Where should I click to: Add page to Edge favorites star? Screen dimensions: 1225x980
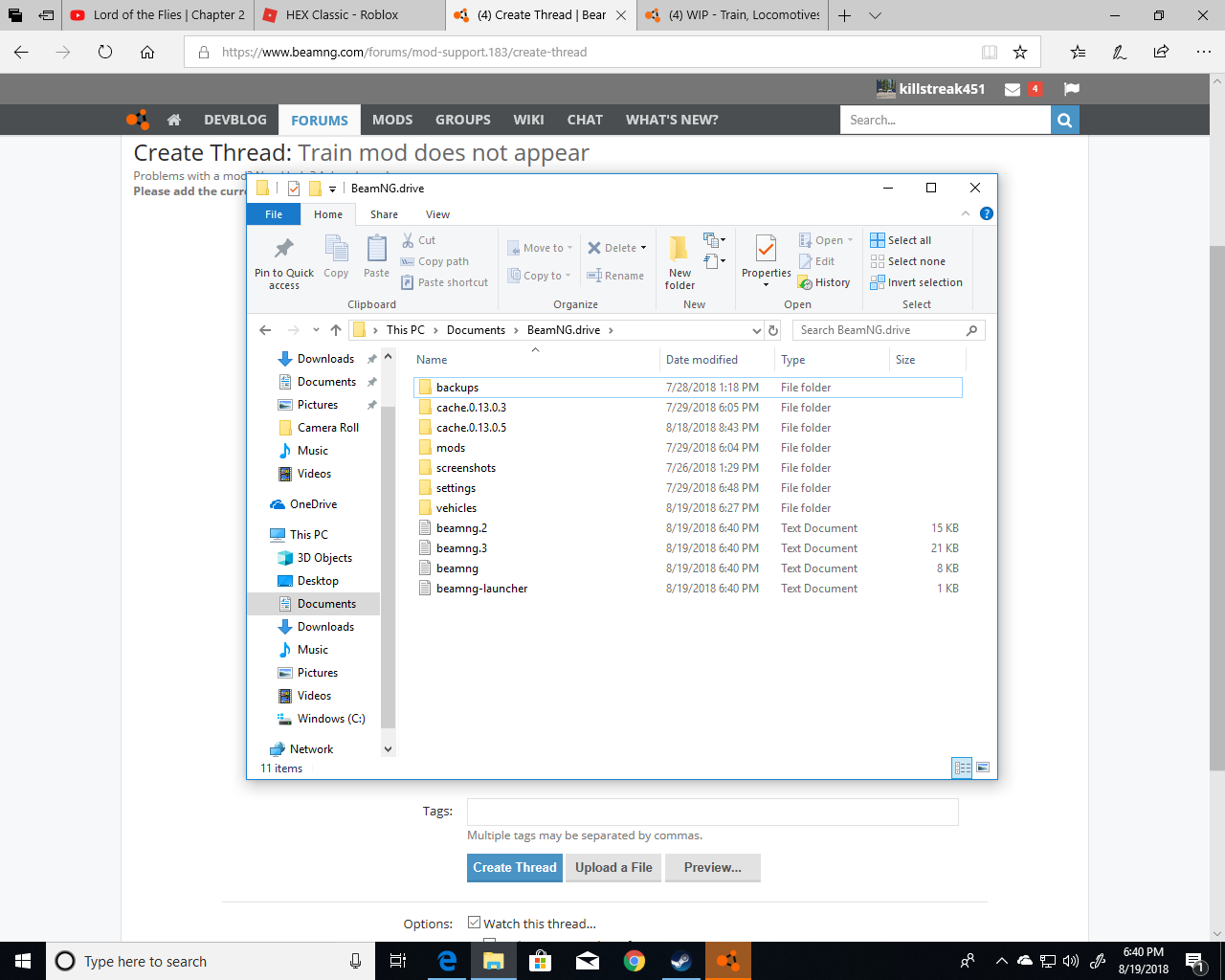tap(1020, 52)
